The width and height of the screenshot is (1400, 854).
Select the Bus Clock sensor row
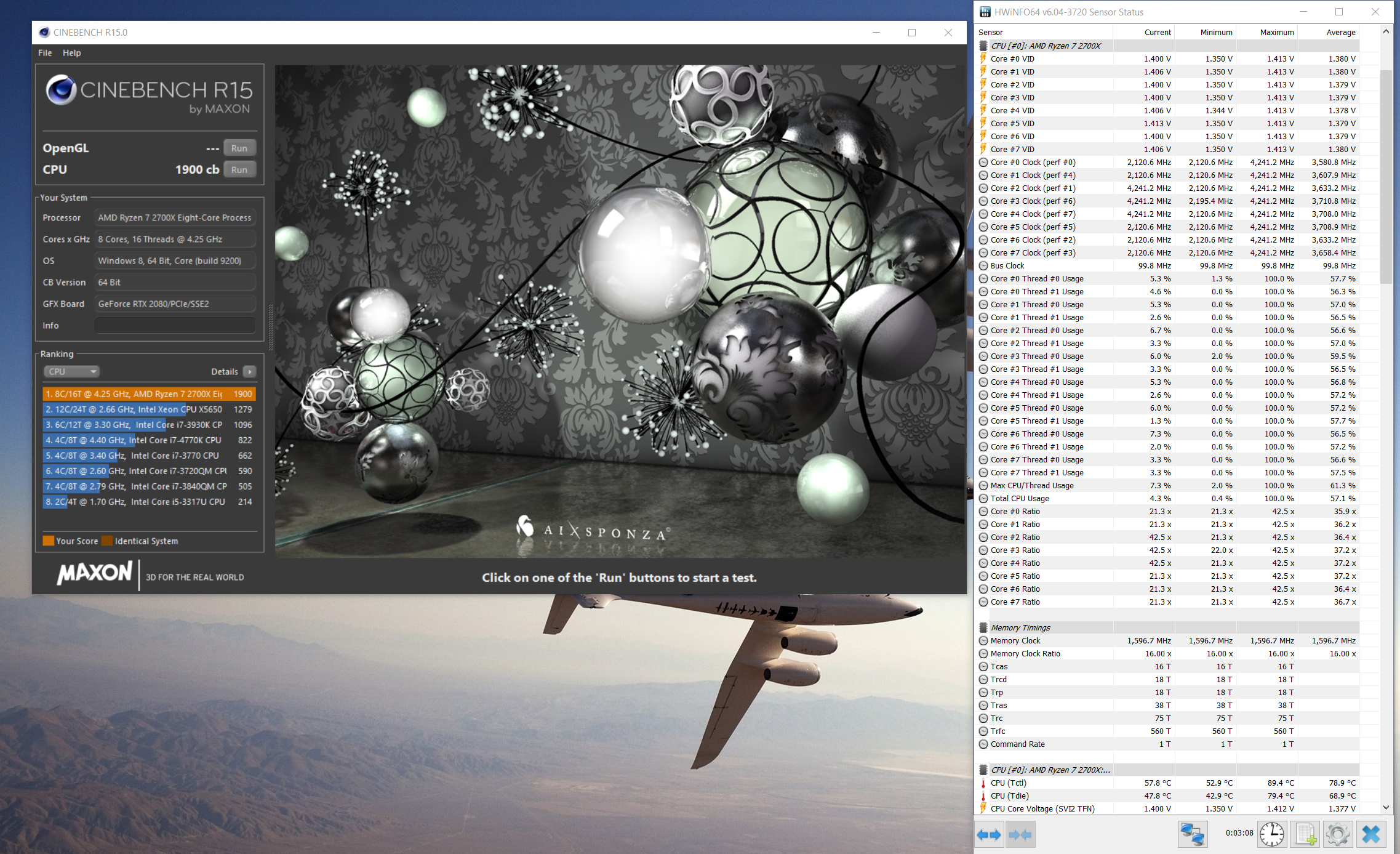(1167, 265)
